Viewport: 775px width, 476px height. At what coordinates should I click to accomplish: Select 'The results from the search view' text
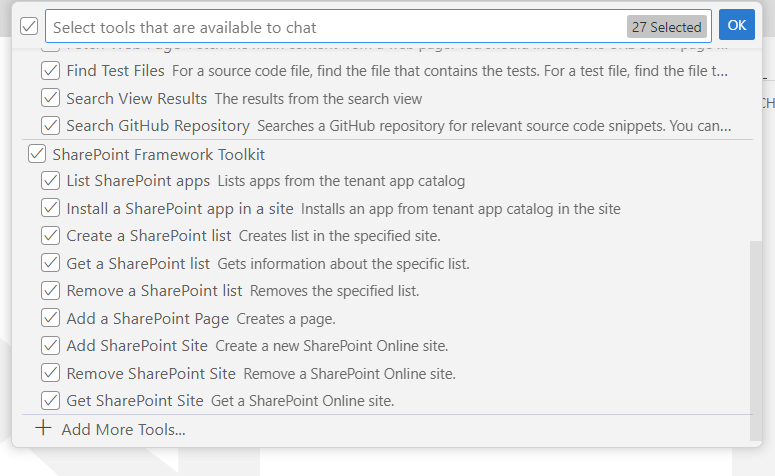(x=318, y=99)
